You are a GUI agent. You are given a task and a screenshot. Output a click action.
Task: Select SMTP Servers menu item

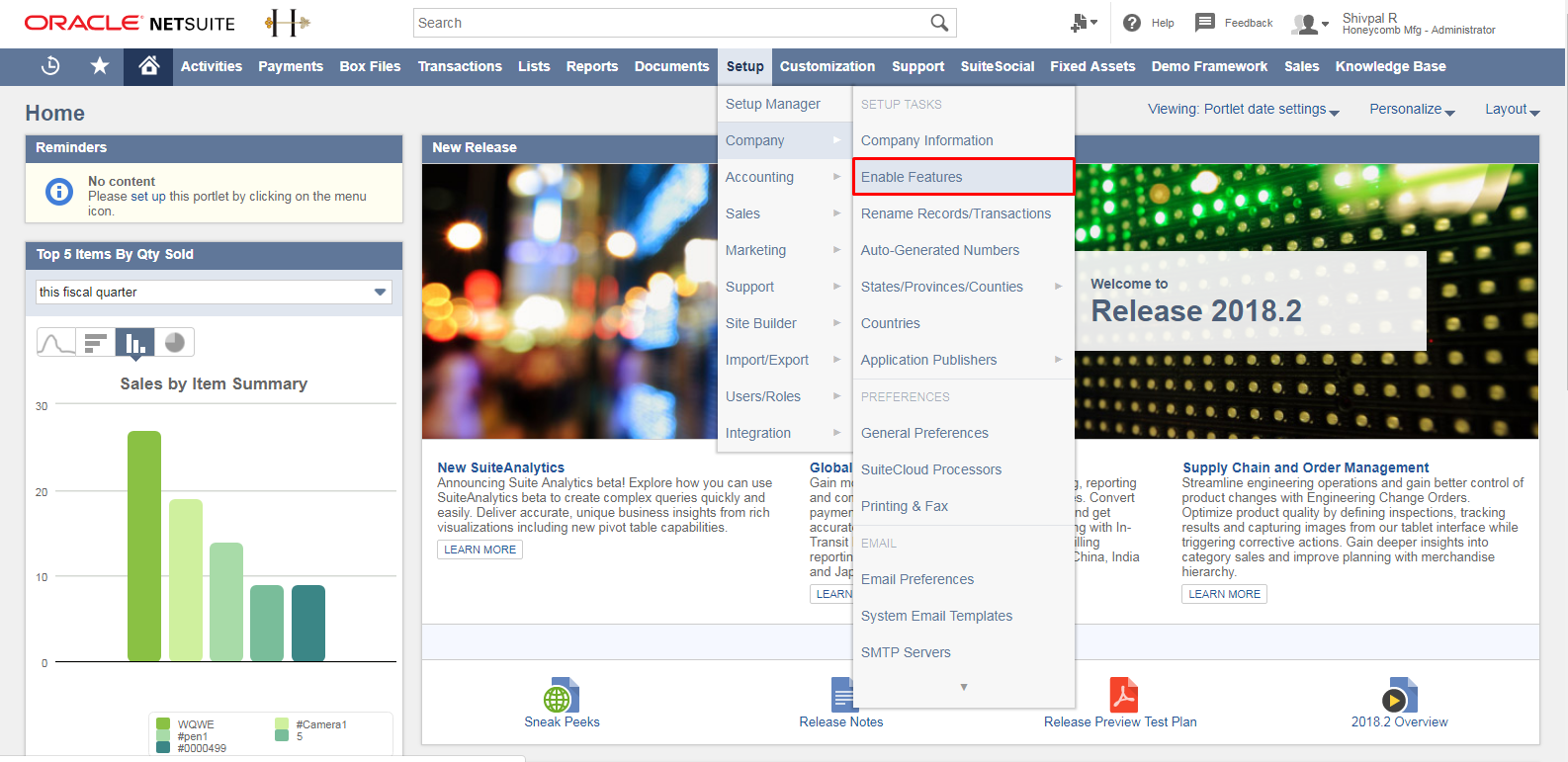click(x=963, y=652)
